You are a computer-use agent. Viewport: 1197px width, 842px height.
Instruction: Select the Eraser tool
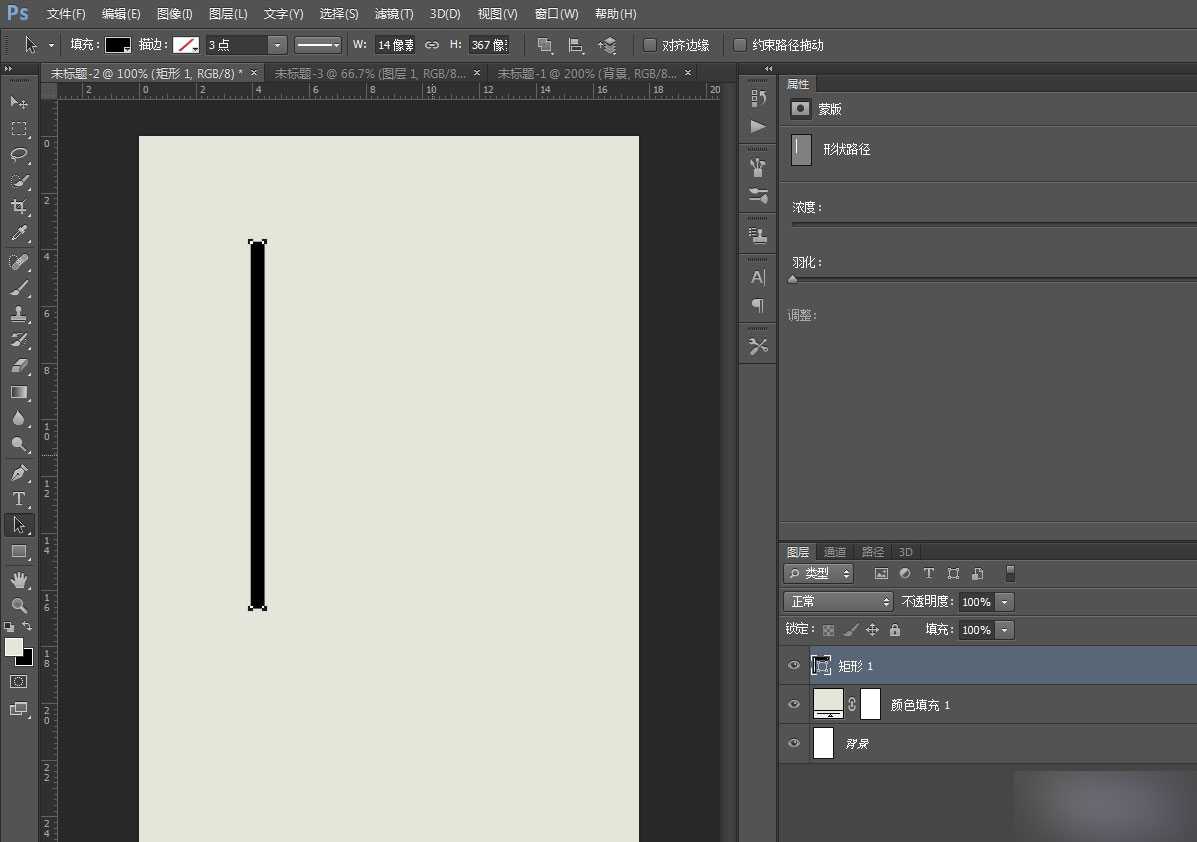tap(19, 366)
